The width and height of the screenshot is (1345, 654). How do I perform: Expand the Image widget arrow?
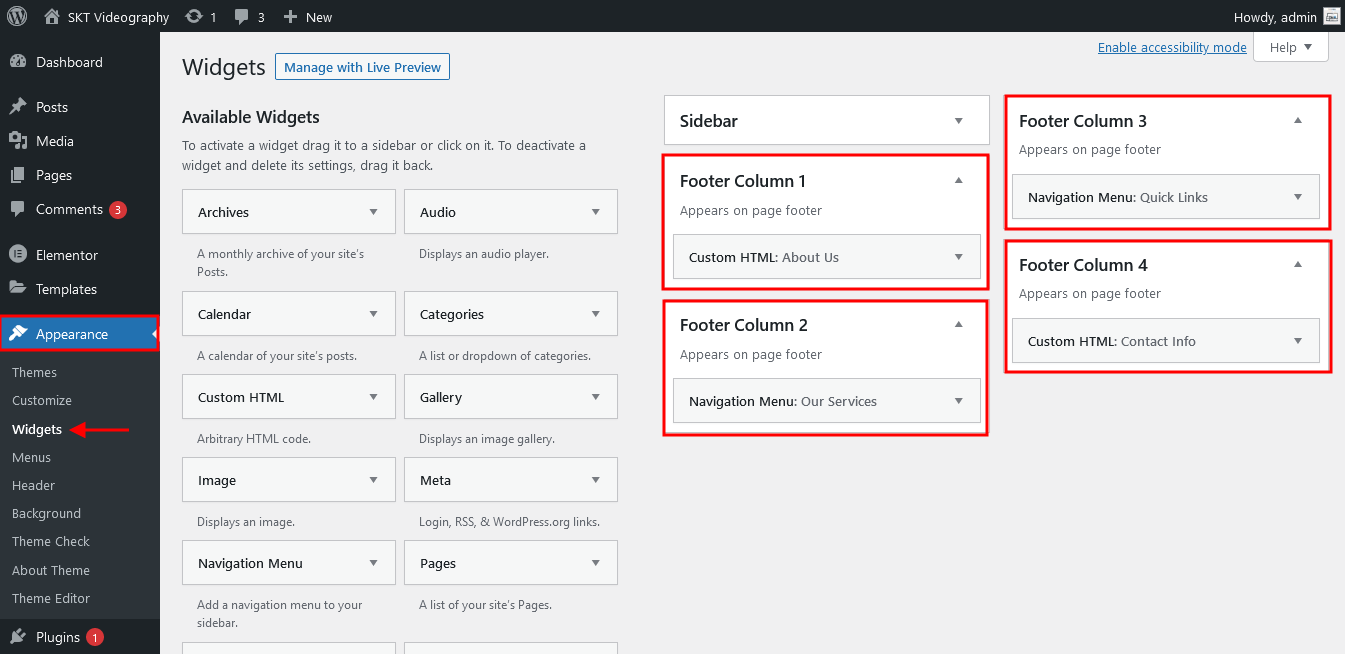[374, 480]
